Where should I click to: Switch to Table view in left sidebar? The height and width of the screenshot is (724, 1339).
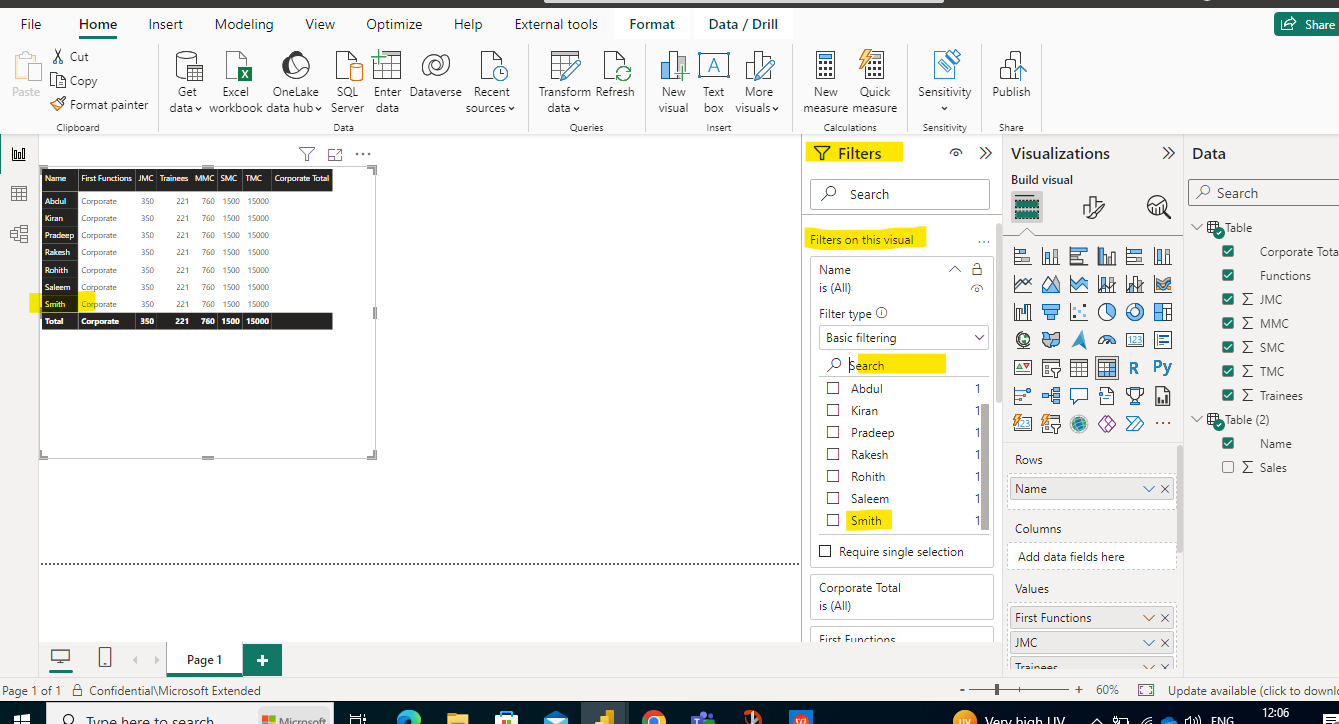(x=18, y=194)
